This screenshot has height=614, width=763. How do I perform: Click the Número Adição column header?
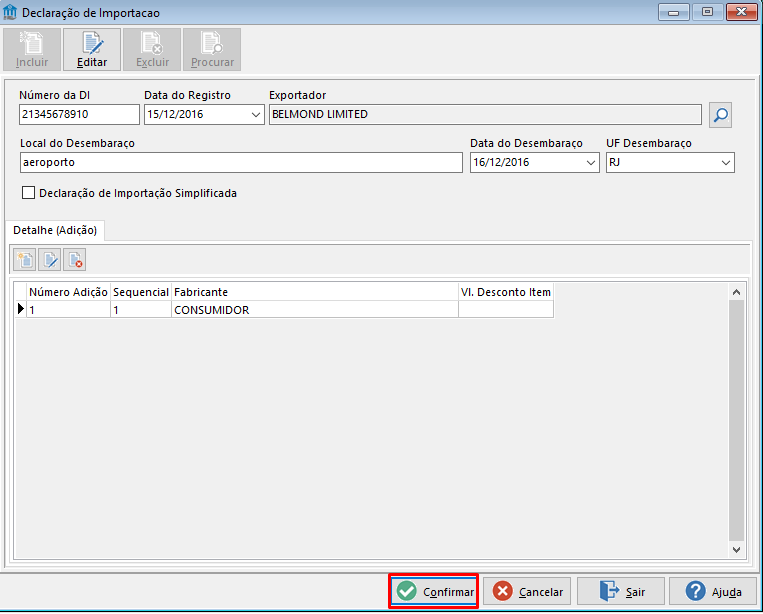point(68,292)
